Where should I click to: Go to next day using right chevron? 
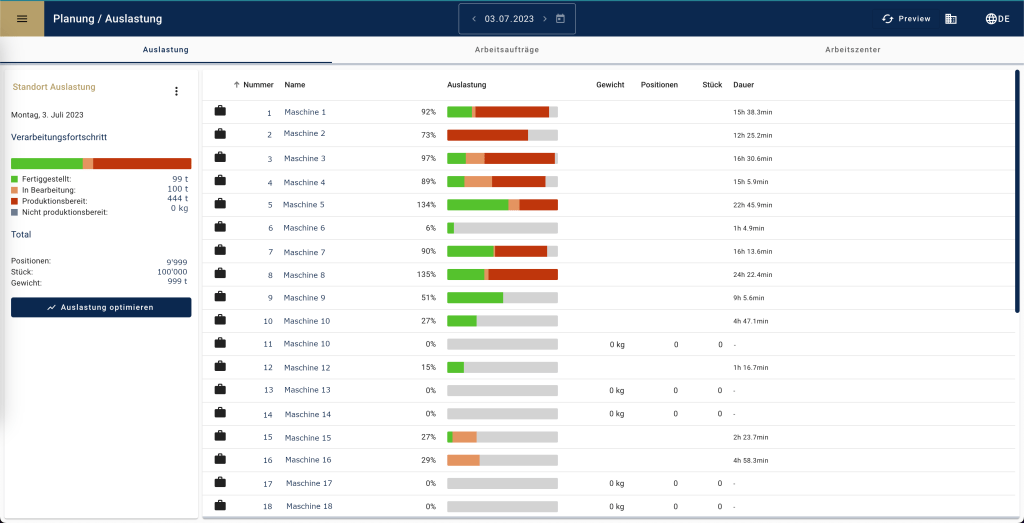tap(544, 19)
